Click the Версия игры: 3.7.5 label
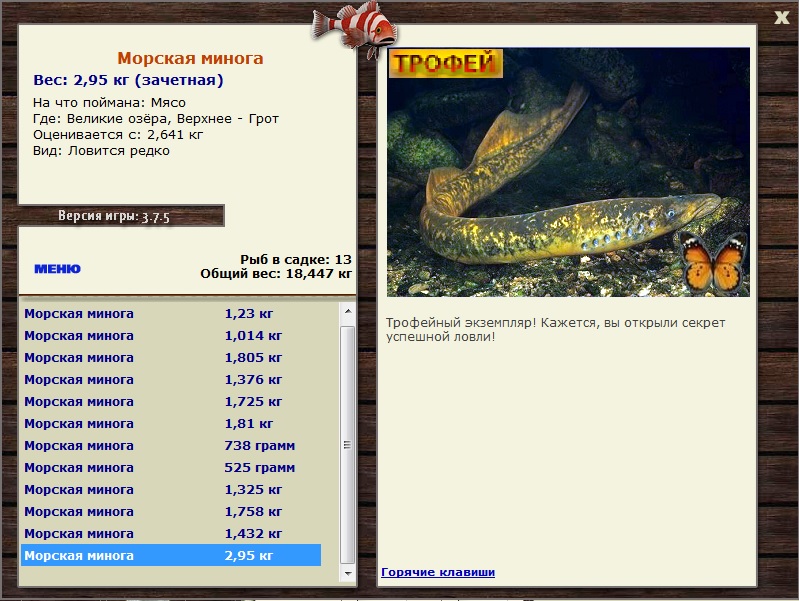799x601 pixels. pos(114,216)
